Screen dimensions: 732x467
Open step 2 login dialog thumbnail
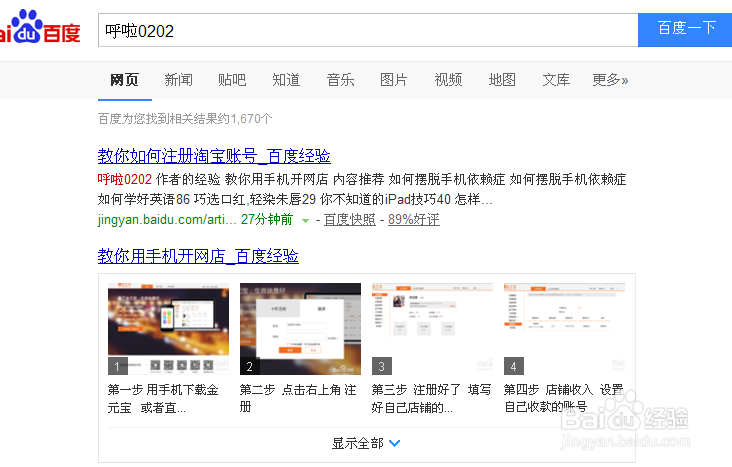[300, 329]
